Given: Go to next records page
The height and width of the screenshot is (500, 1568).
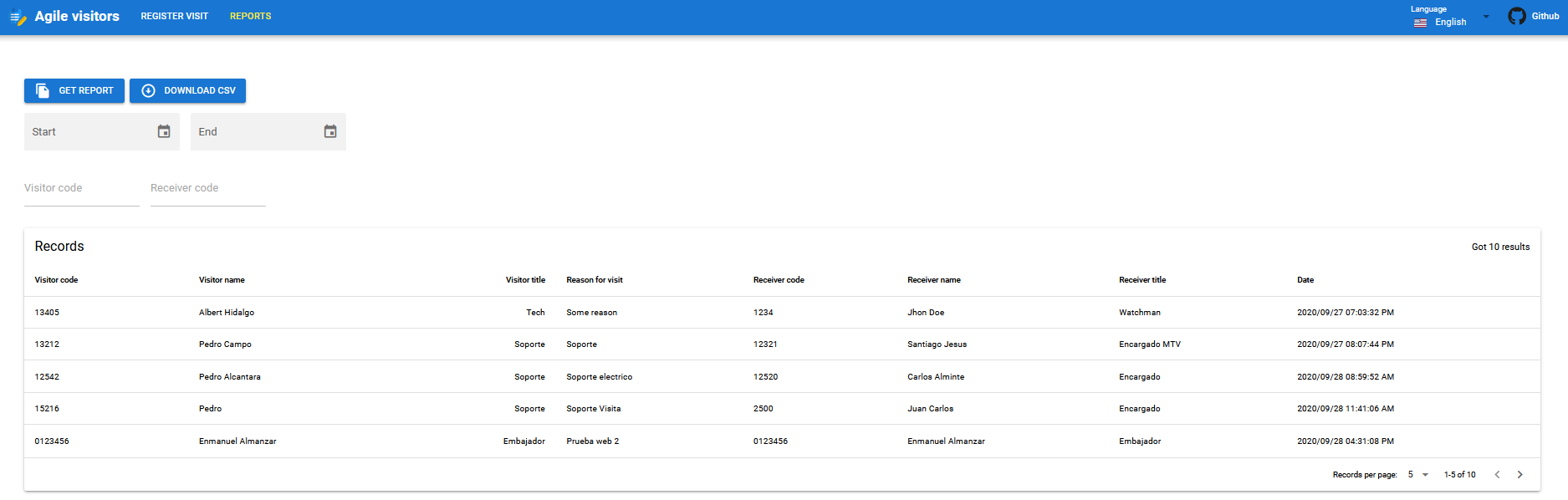Looking at the screenshot, I should tap(1520, 475).
